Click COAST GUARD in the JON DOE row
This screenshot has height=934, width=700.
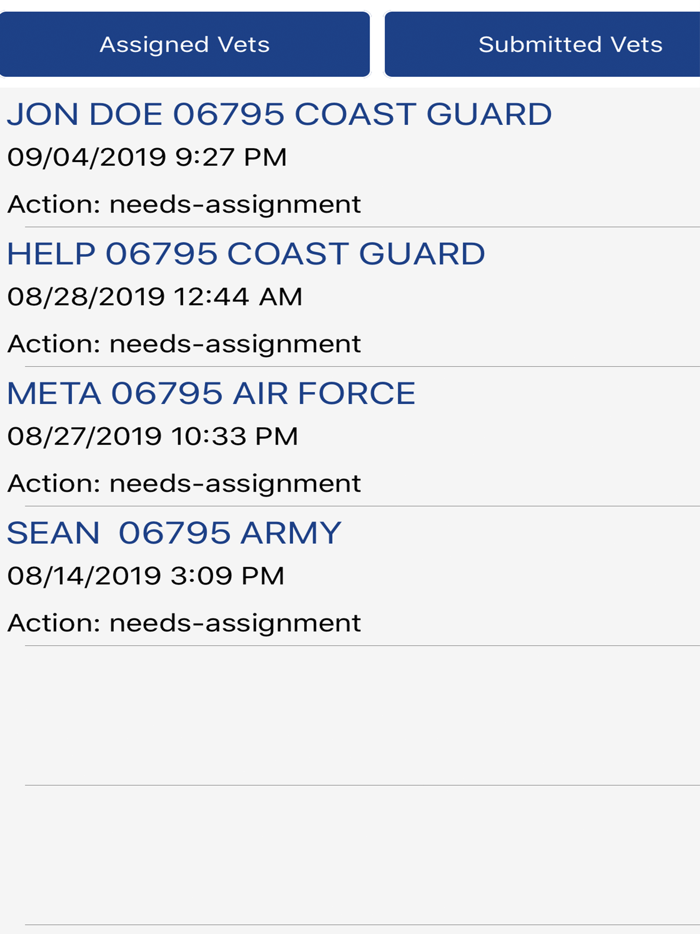pyautogui.click(x=423, y=114)
